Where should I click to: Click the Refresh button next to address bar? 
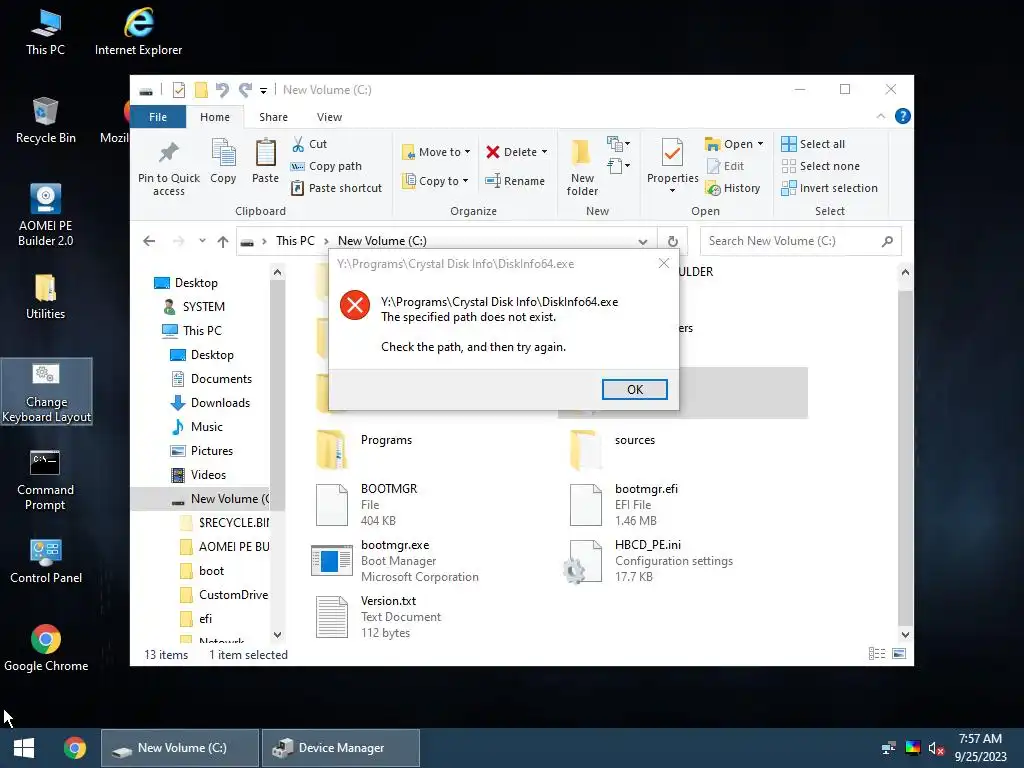click(x=673, y=241)
